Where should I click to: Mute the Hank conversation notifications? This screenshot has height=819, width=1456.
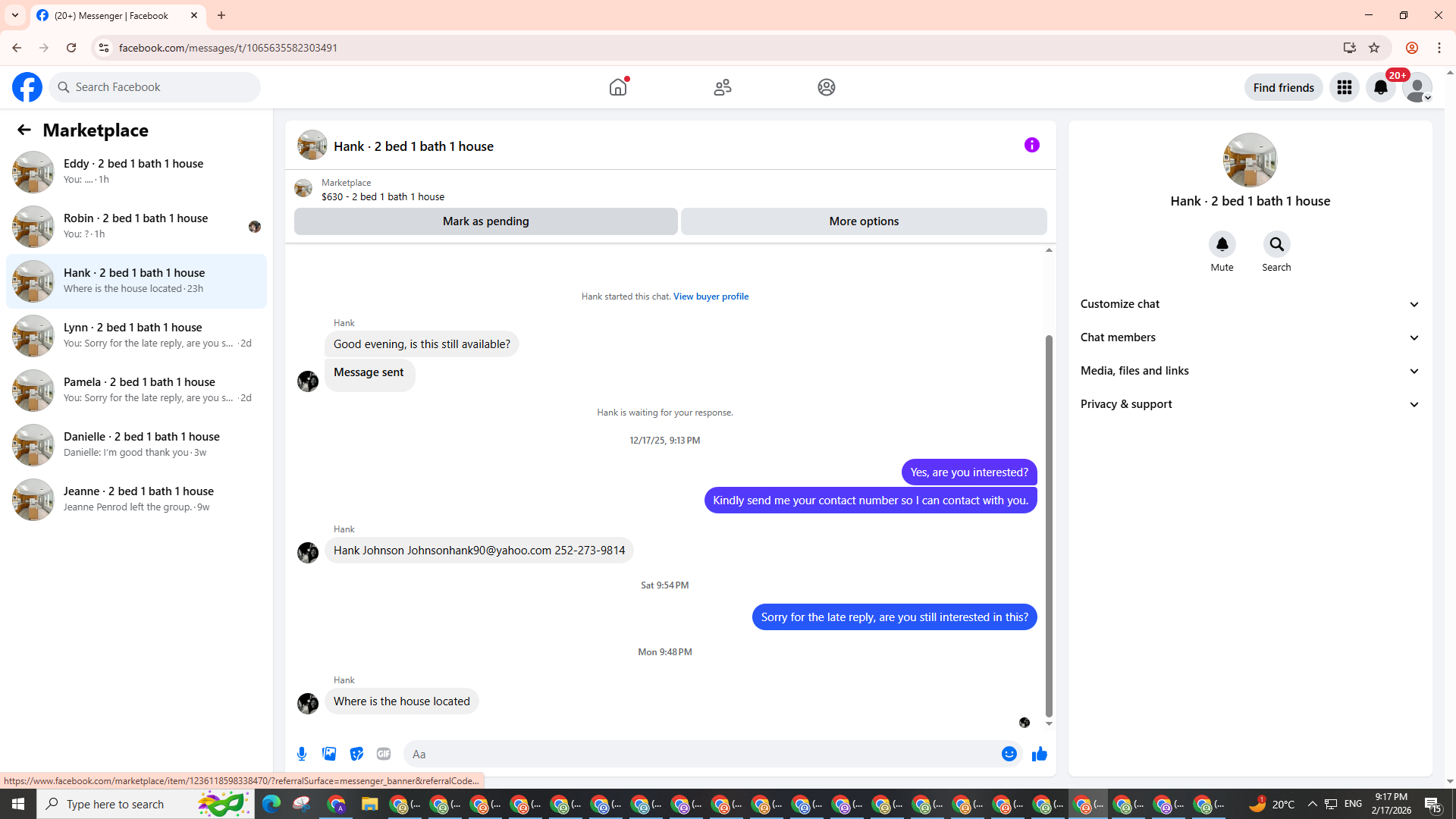[1222, 245]
